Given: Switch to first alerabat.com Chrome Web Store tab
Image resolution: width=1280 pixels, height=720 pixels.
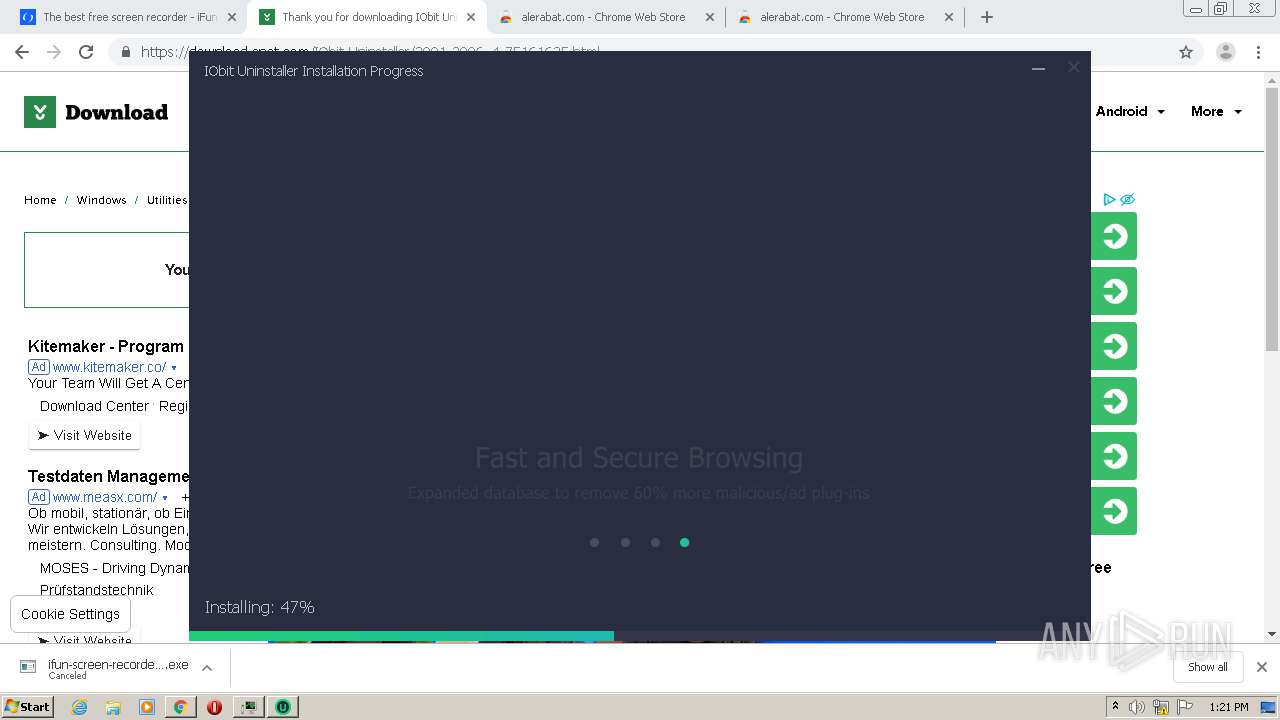Looking at the screenshot, I should pyautogui.click(x=604, y=17).
